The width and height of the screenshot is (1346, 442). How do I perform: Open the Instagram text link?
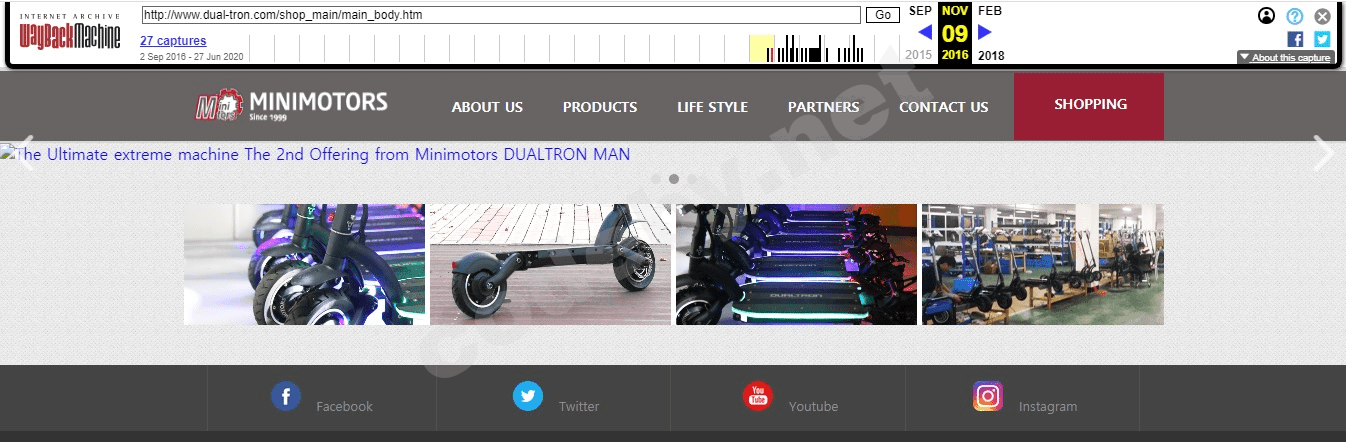[x=1048, y=406]
